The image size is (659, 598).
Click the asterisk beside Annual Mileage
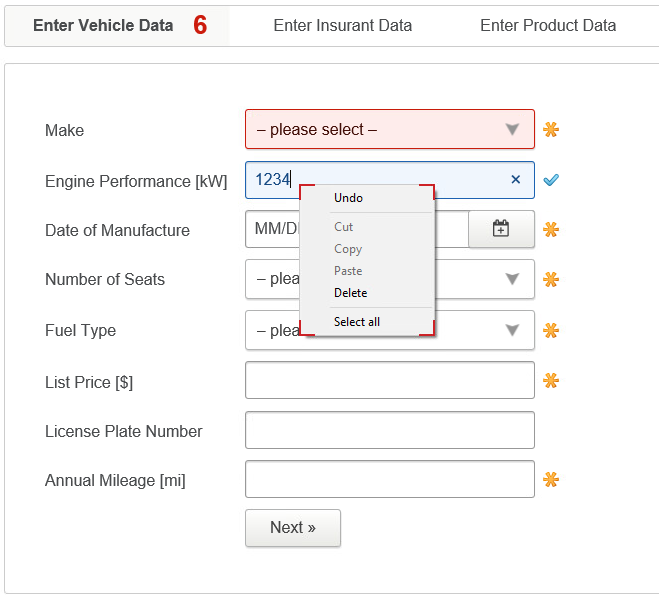pos(551,480)
